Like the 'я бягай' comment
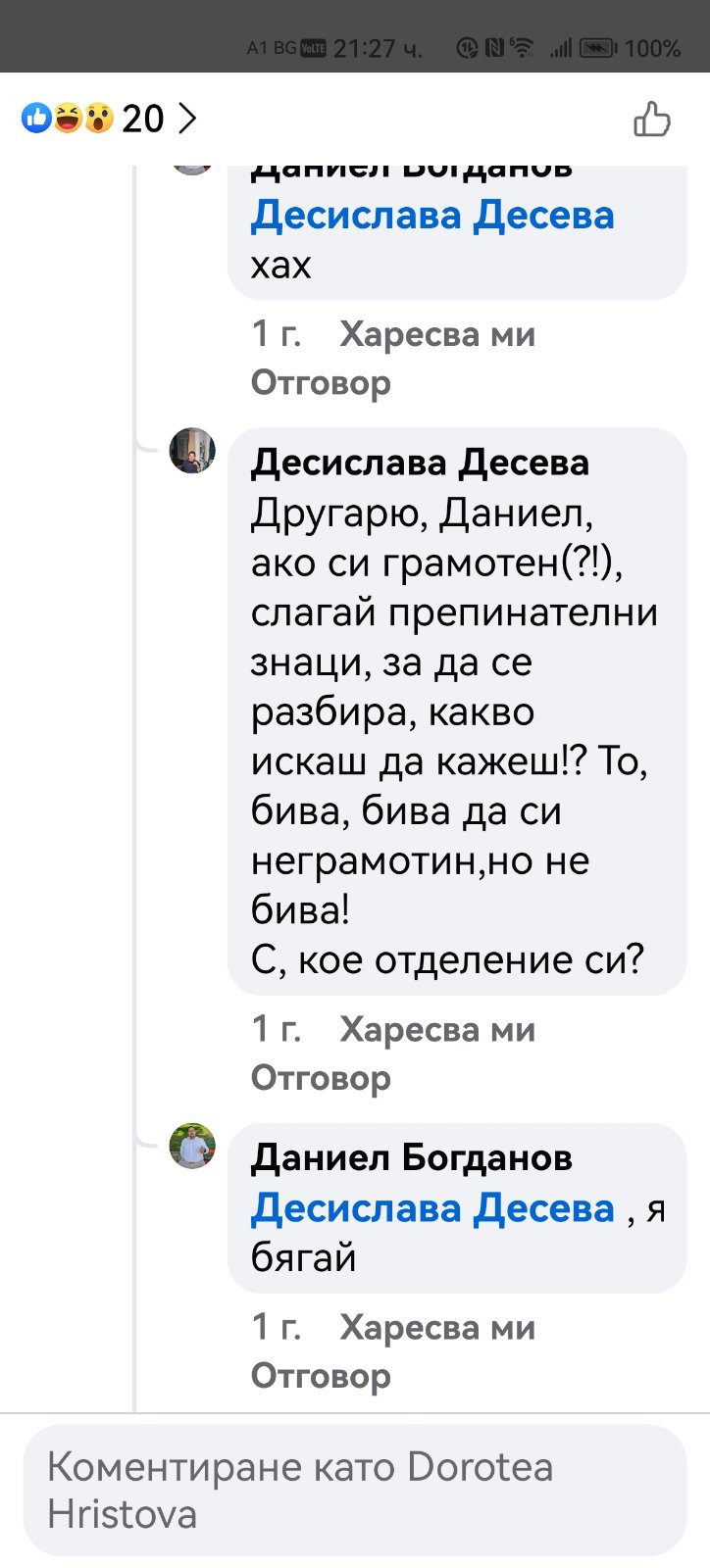 click(437, 1328)
